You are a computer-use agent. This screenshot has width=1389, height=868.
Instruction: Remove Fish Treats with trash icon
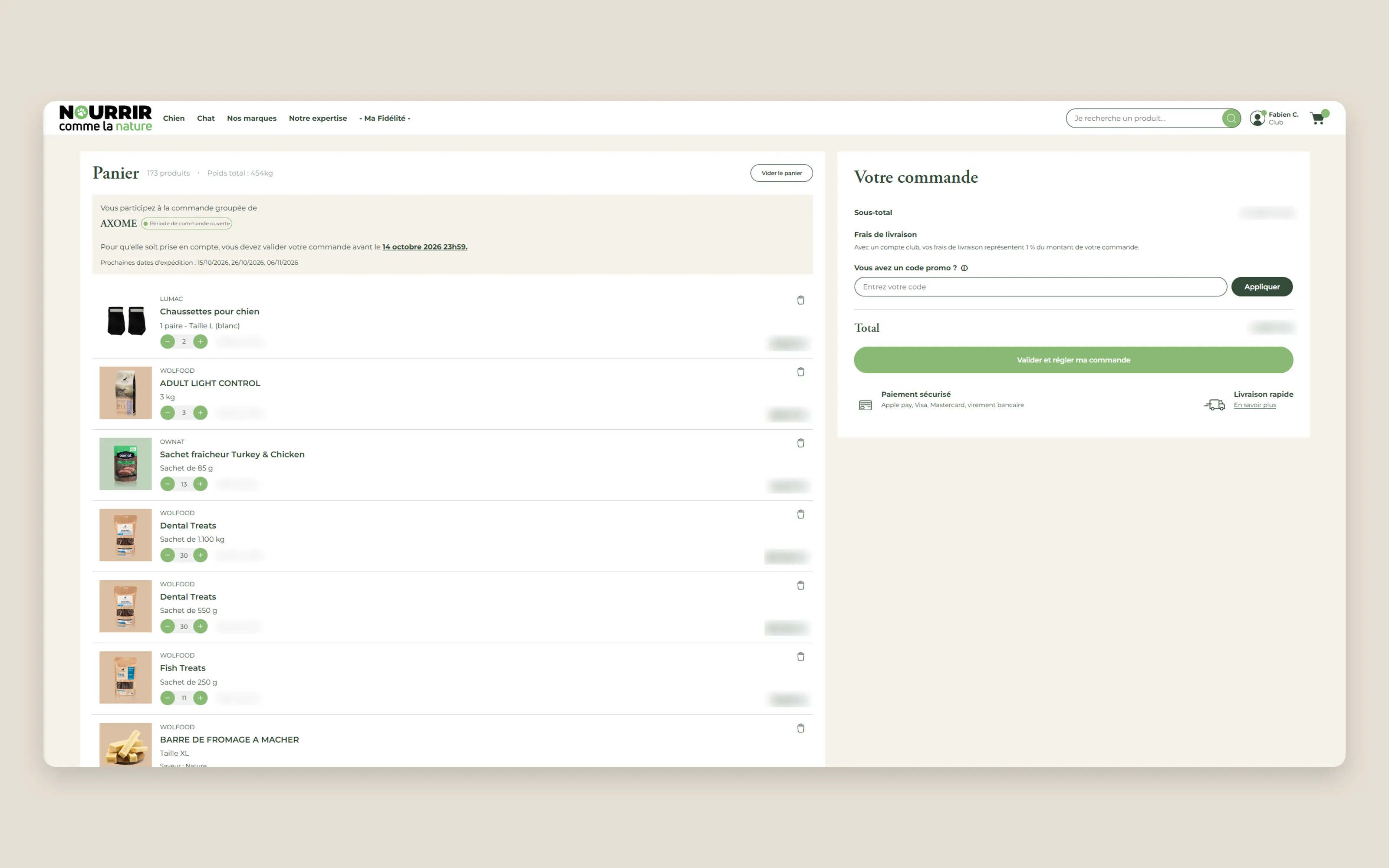(x=801, y=657)
